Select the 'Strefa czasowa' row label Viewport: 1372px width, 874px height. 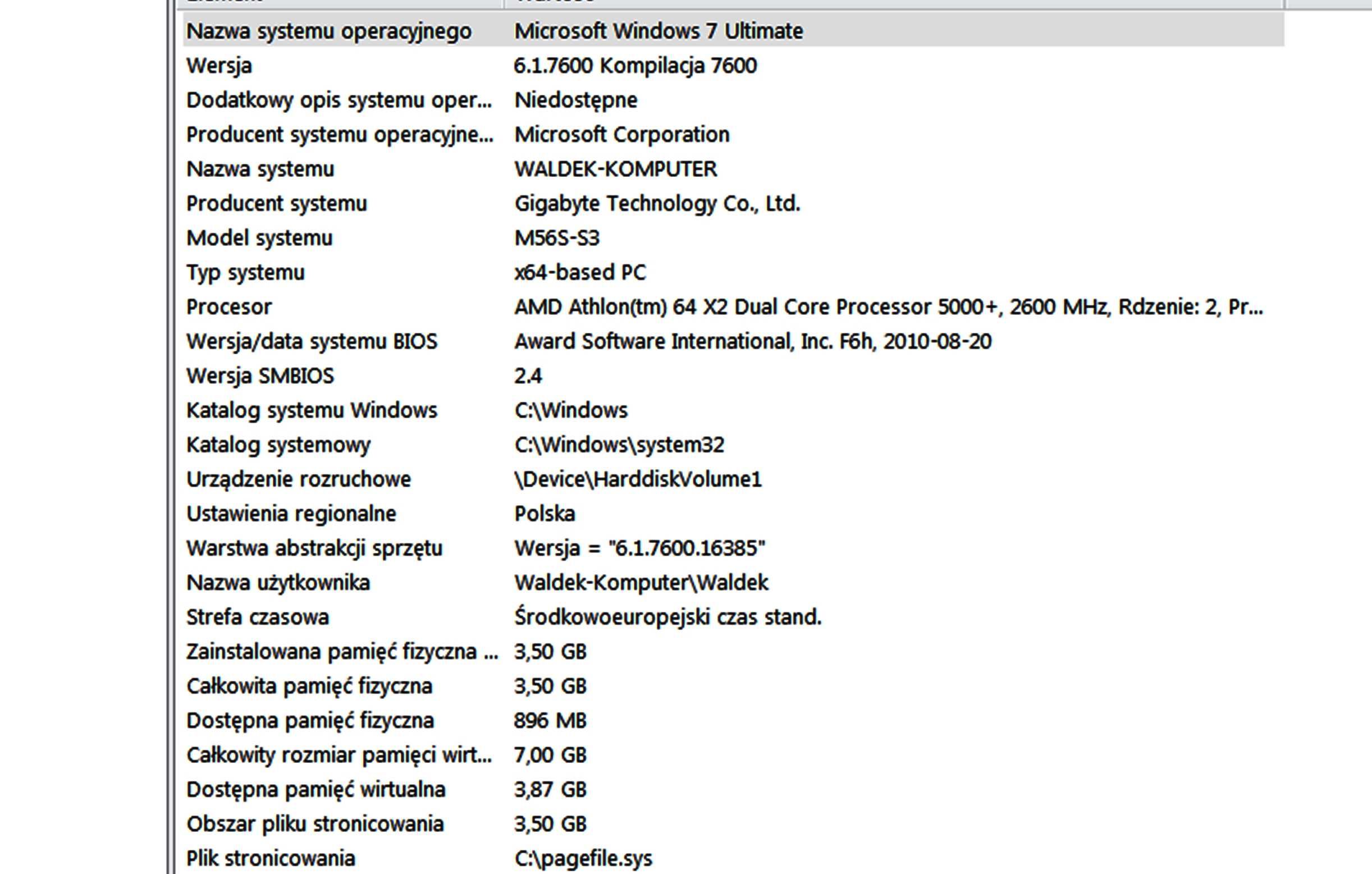(x=258, y=617)
